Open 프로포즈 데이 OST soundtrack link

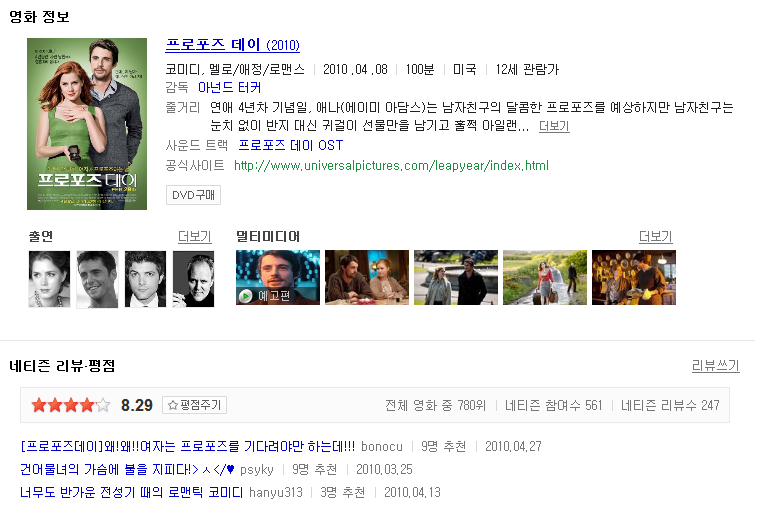click(290, 146)
